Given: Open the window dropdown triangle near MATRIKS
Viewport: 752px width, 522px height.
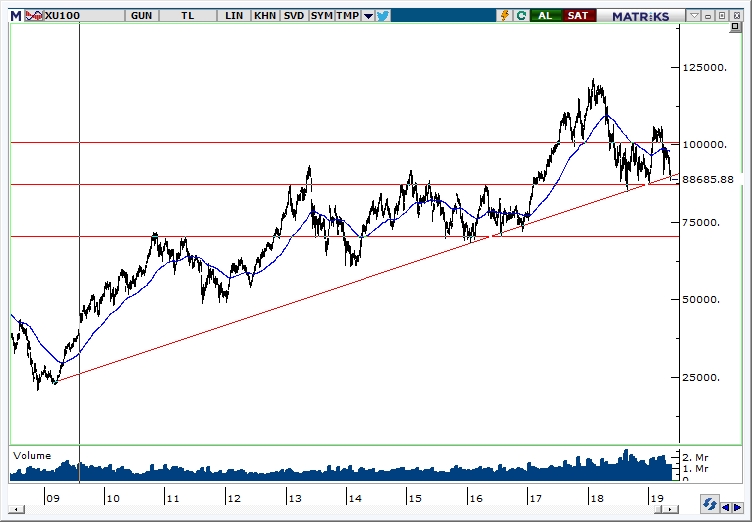Looking at the screenshot, I should 694,16.
